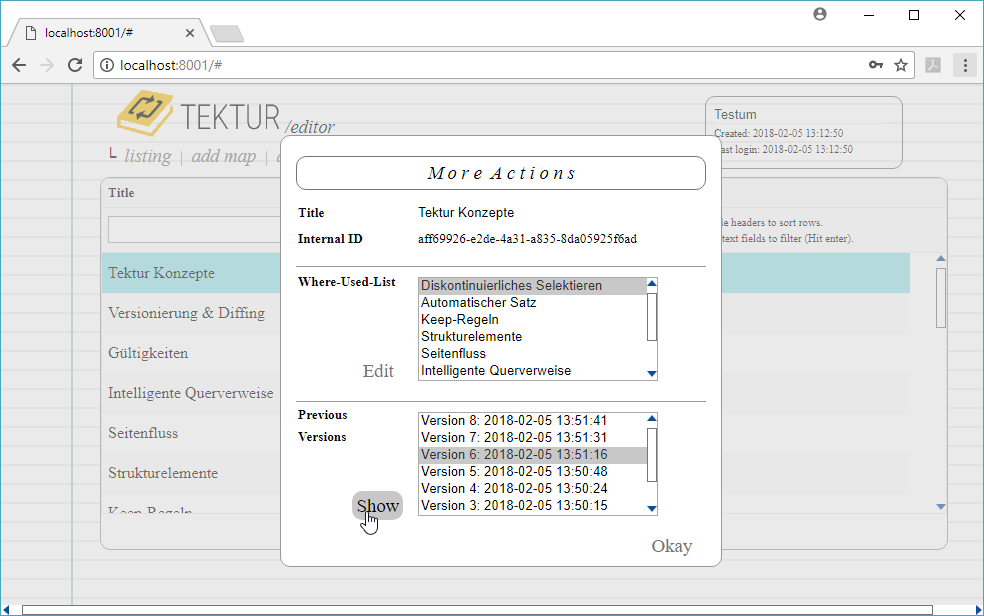984x616 pixels.
Task: Open the Chrome user profile icon
Action: [821, 15]
